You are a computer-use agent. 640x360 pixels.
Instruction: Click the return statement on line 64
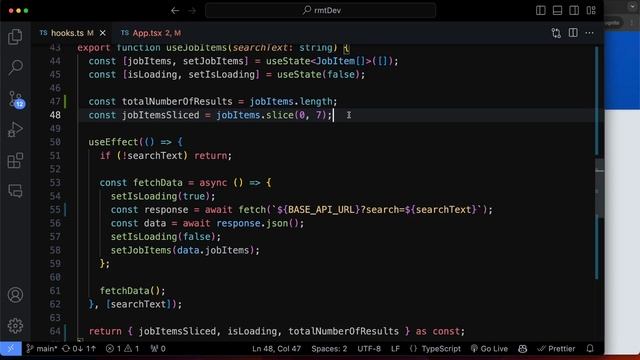click(276, 331)
